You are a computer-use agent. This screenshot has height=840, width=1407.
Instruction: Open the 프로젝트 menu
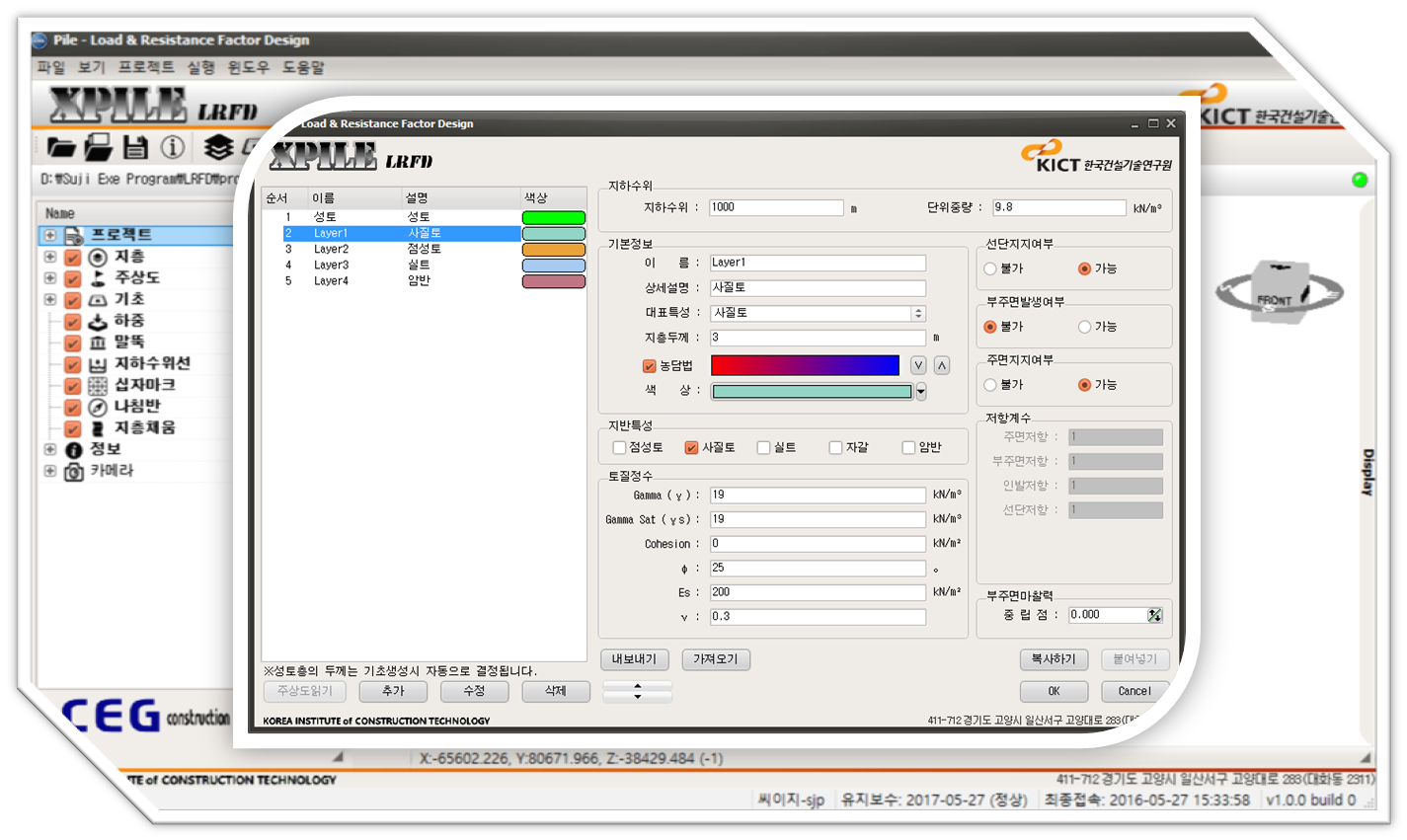tap(146, 67)
